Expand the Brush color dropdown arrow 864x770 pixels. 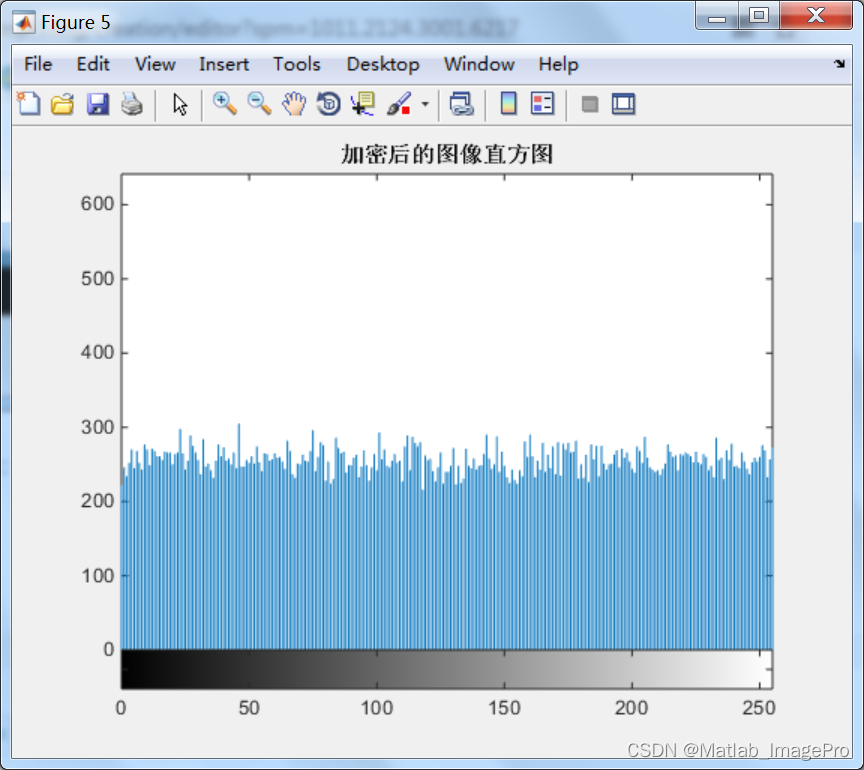click(425, 104)
